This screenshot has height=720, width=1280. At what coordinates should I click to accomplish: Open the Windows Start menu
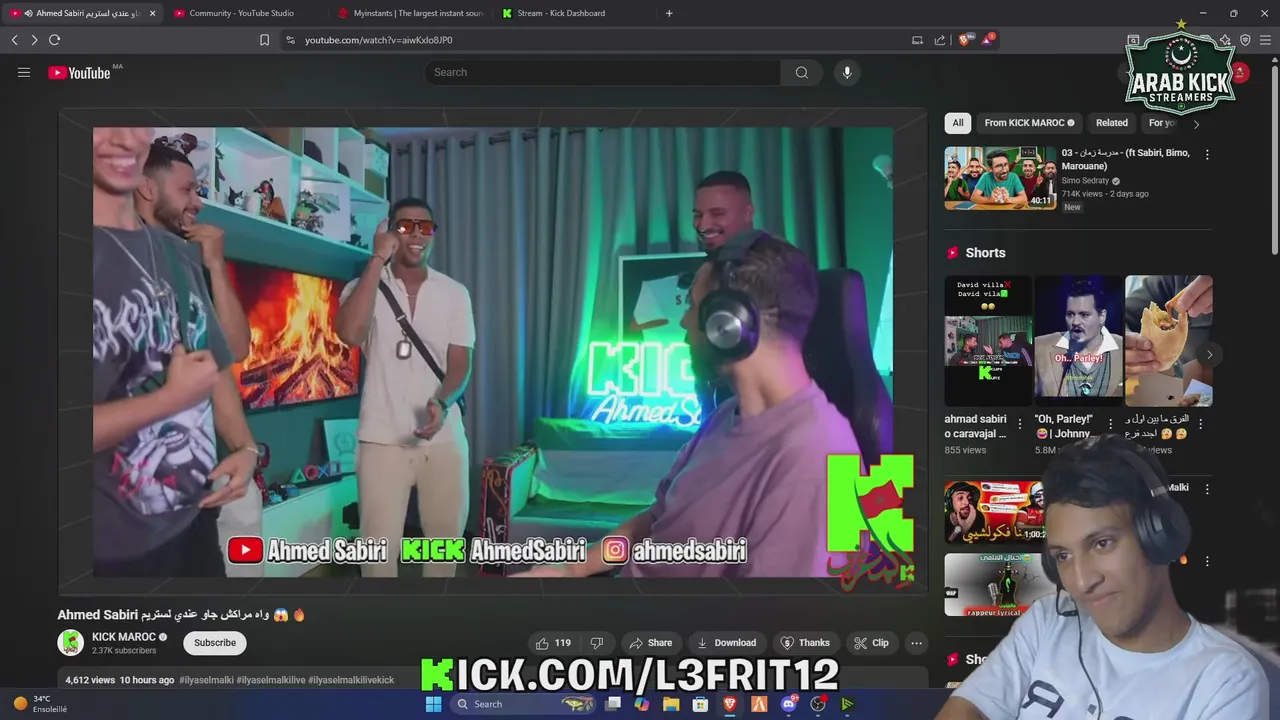click(x=433, y=704)
